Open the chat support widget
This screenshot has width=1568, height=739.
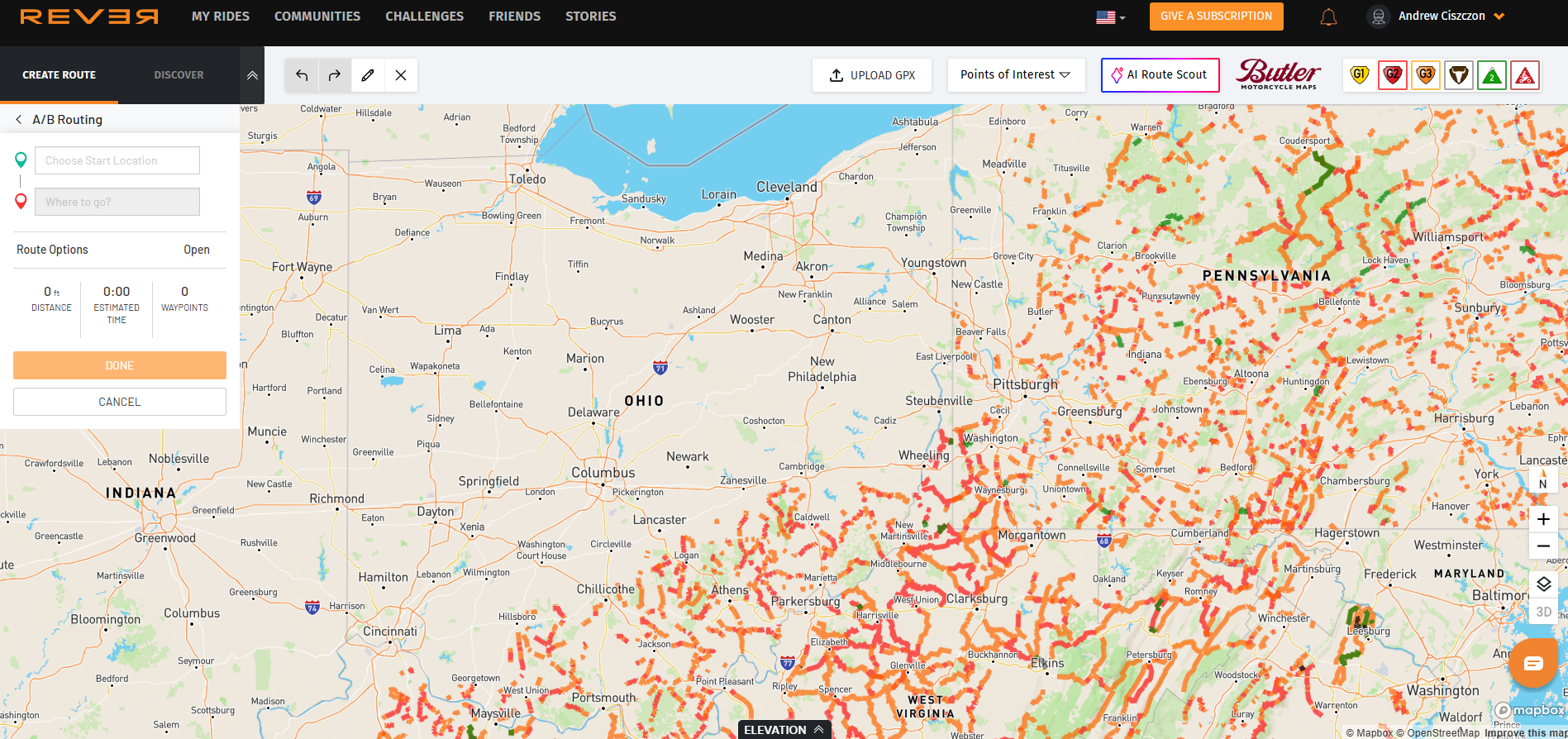[1533, 663]
